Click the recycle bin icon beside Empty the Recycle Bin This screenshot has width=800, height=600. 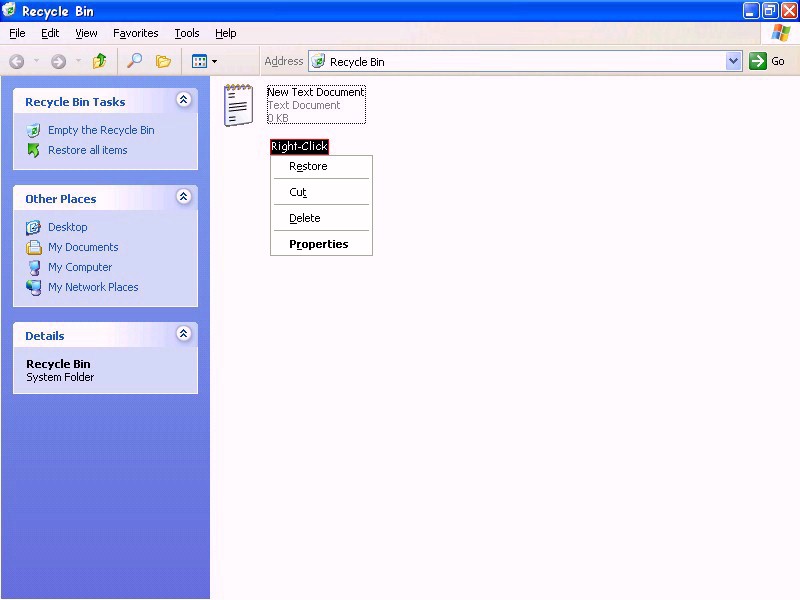click(x=33, y=131)
